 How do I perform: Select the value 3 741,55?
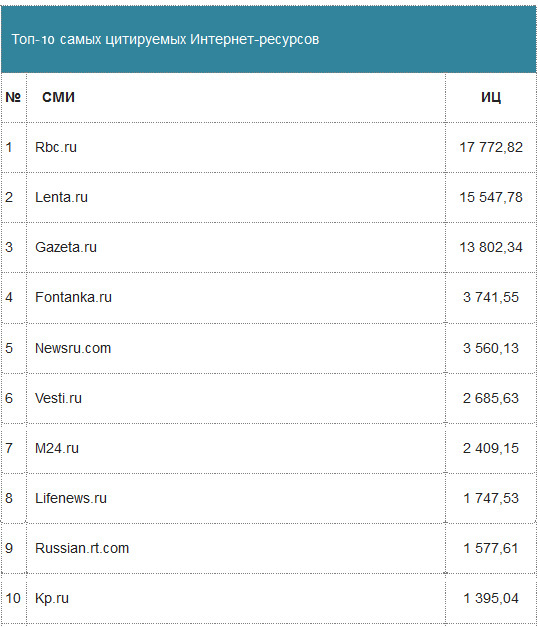click(x=491, y=297)
